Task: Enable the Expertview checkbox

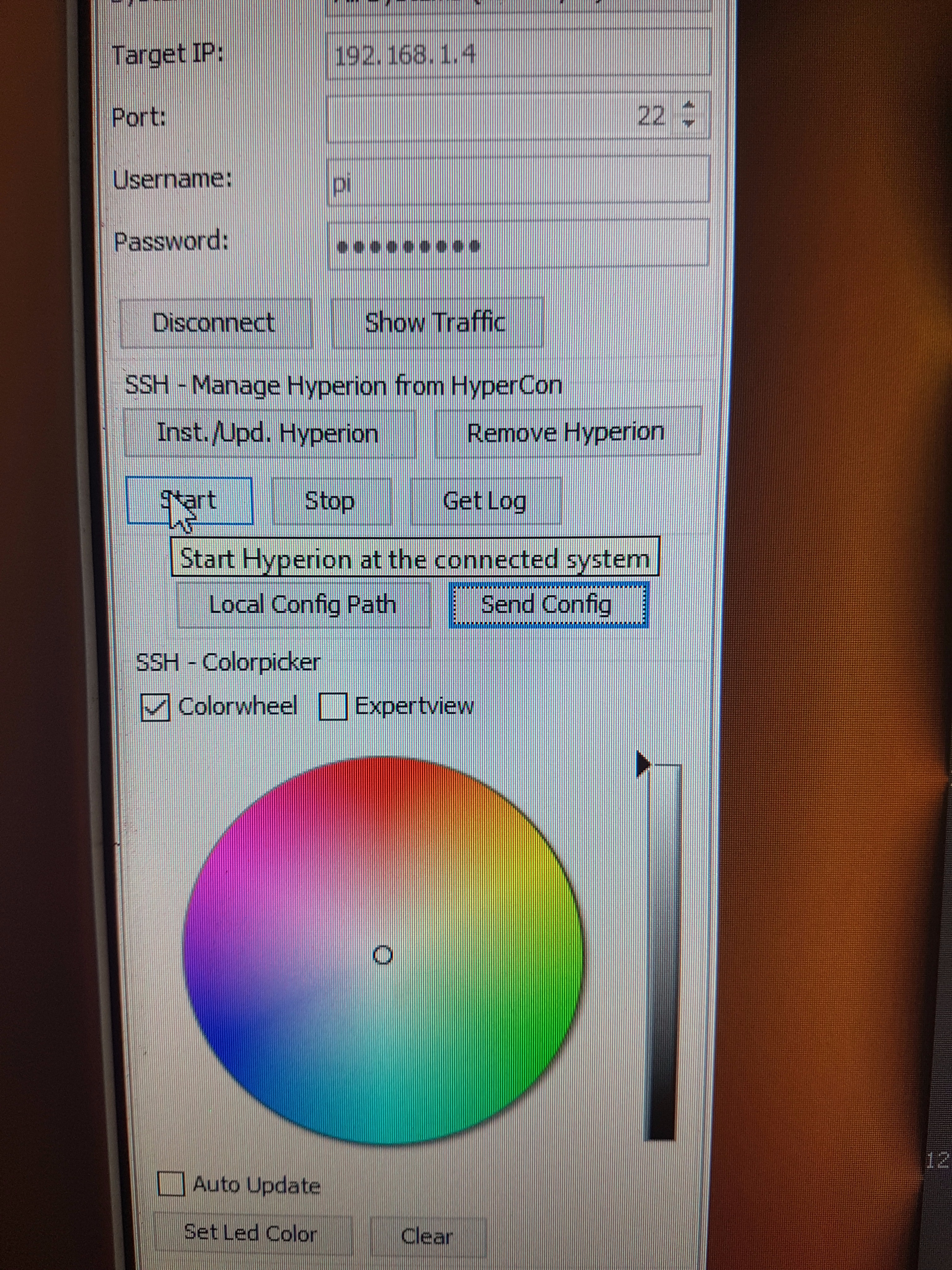Action: (333, 706)
